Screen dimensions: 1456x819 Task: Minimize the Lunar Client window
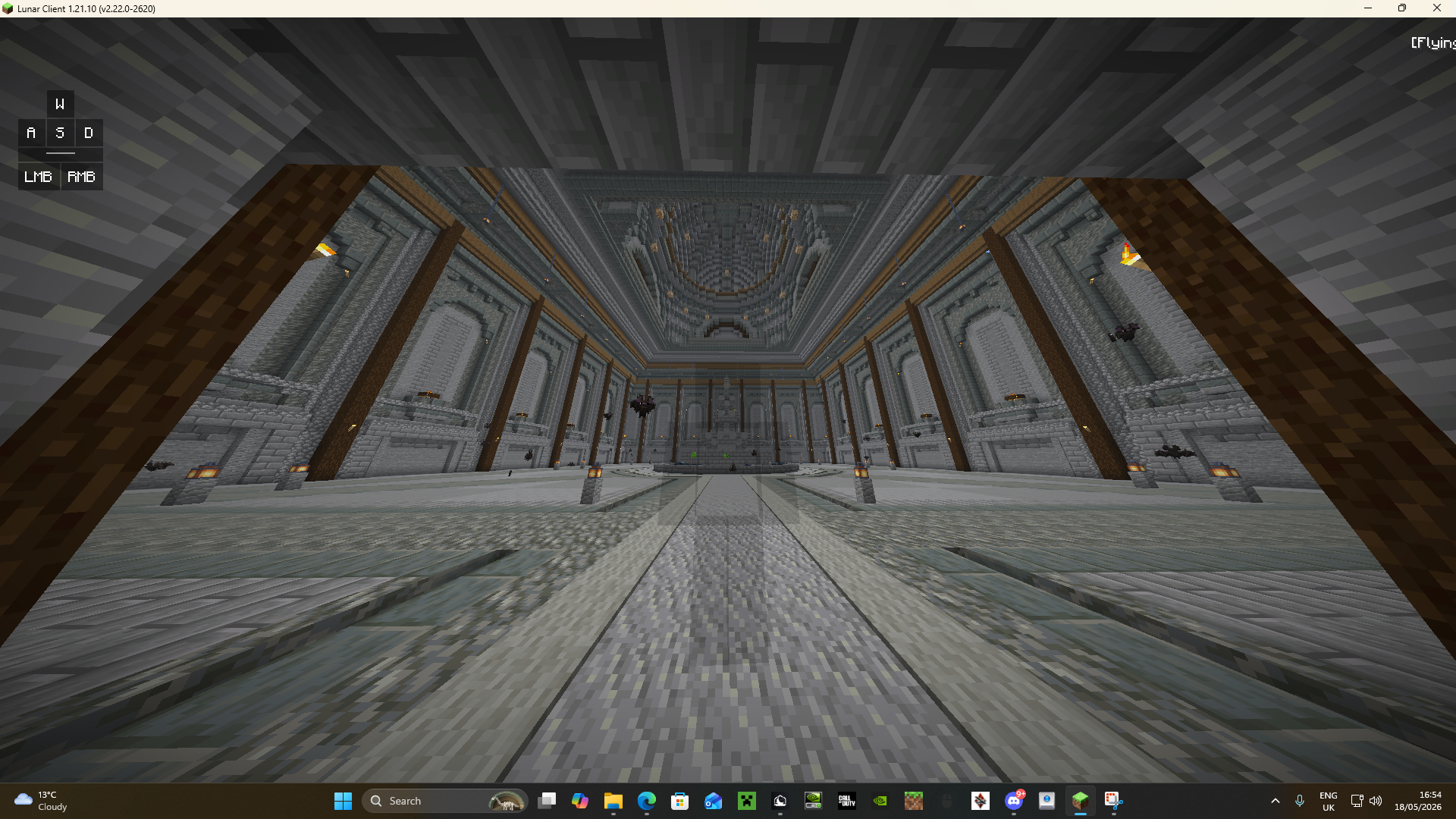tap(1368, 8)
